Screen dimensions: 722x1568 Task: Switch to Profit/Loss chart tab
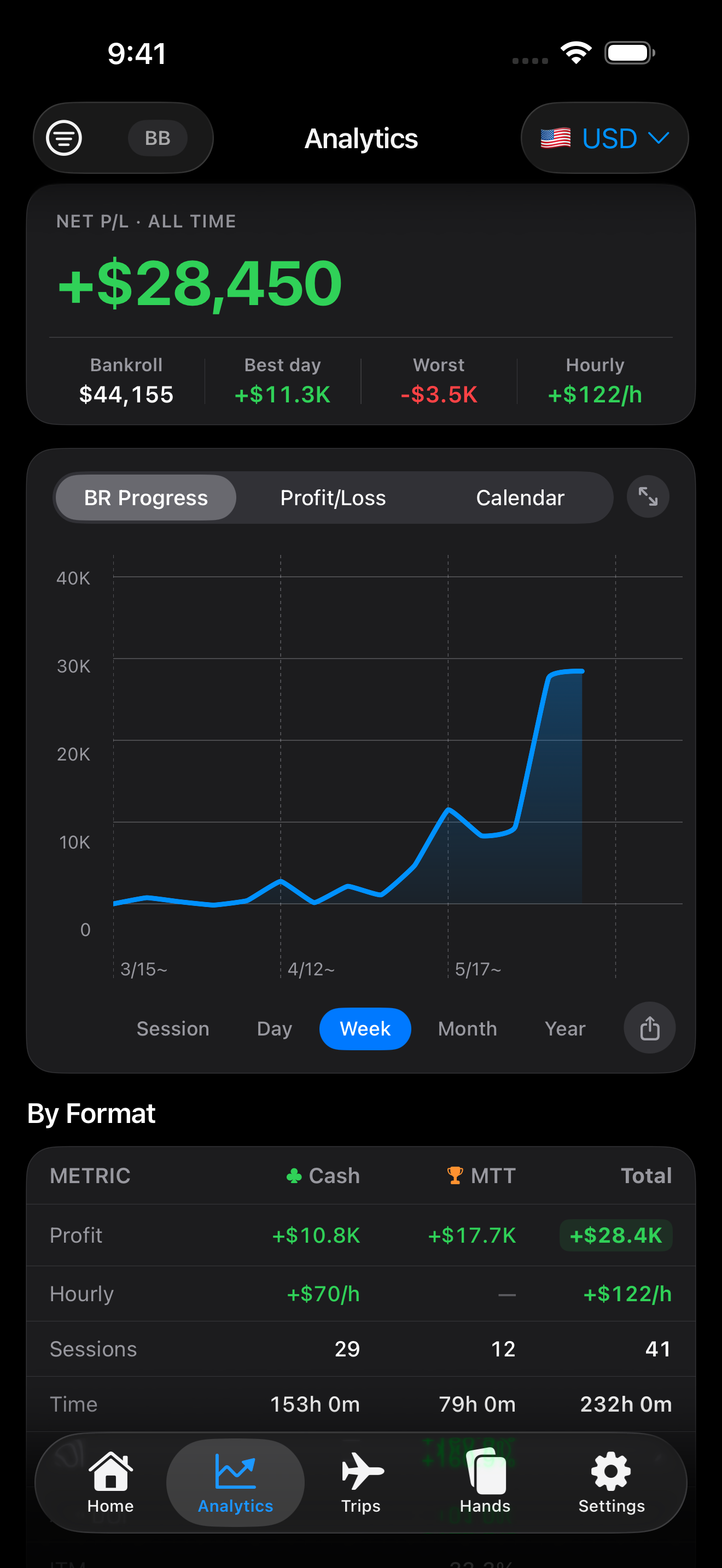(333, 498)
